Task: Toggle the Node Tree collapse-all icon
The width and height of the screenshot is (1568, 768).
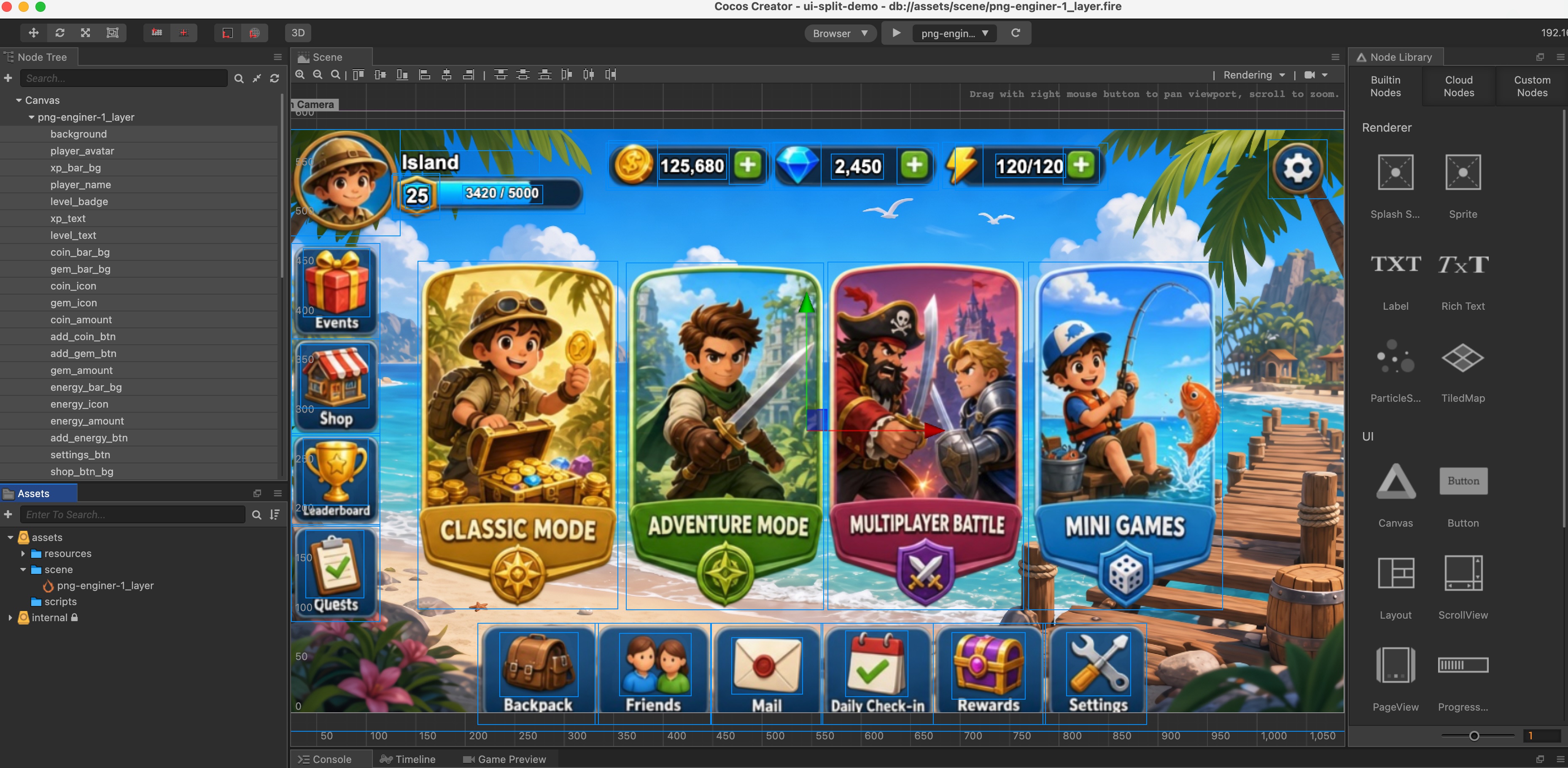Action: pyautogui.click(x=257, y=78)
